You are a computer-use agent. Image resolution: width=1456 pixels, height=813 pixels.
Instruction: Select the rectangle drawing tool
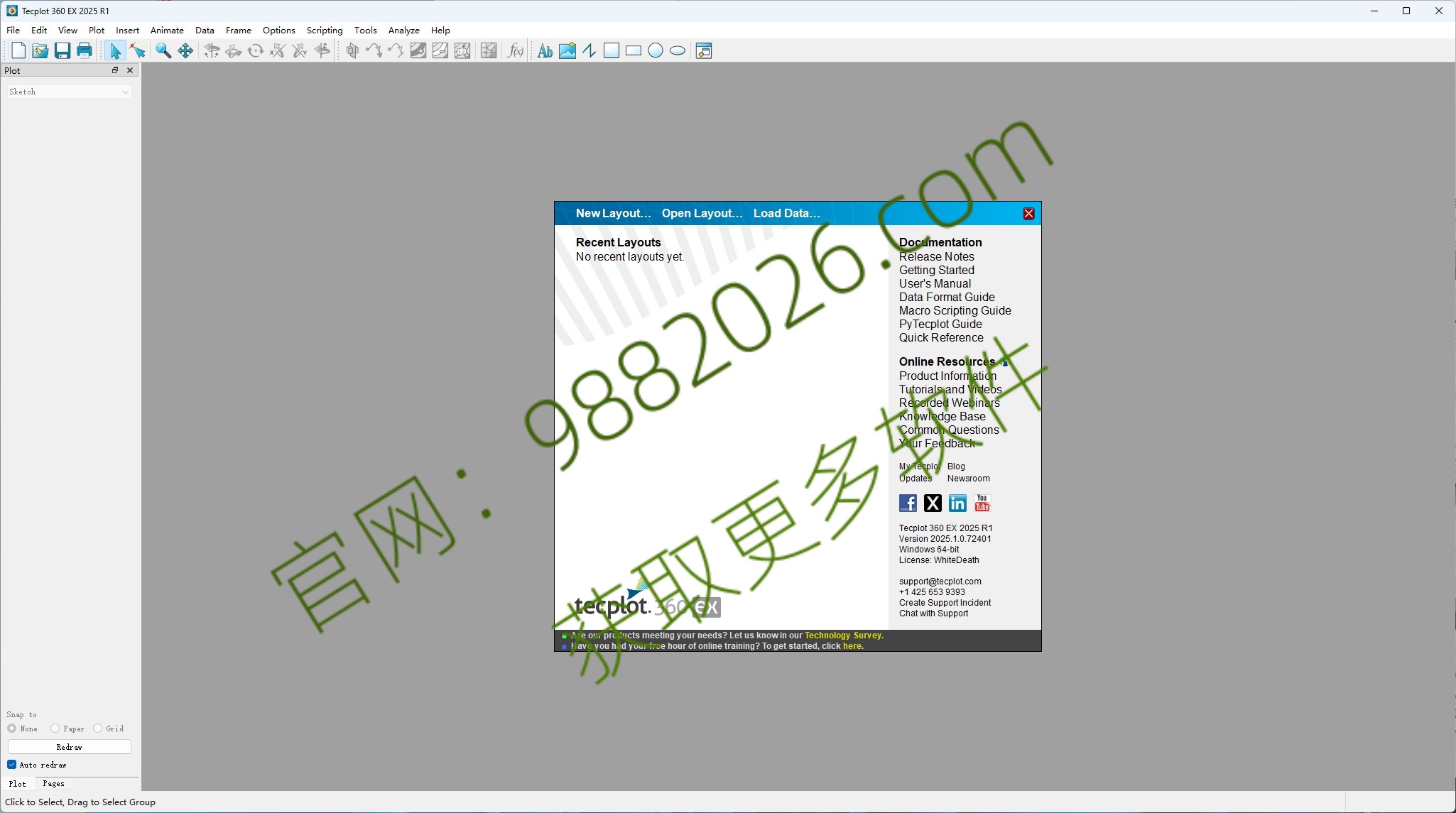pyautogui.click(x=634, y=50)
